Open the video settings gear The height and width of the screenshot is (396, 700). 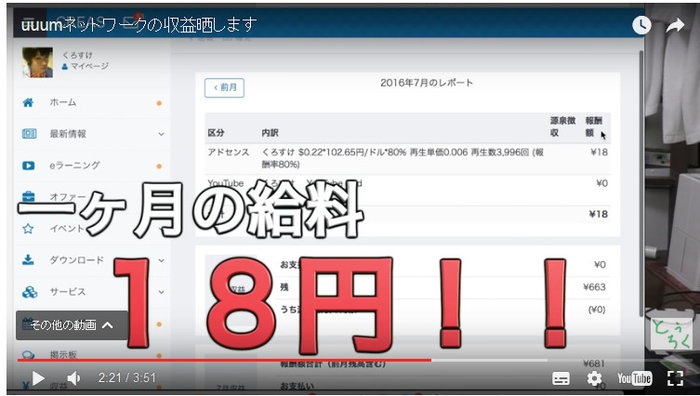[594, 379]
